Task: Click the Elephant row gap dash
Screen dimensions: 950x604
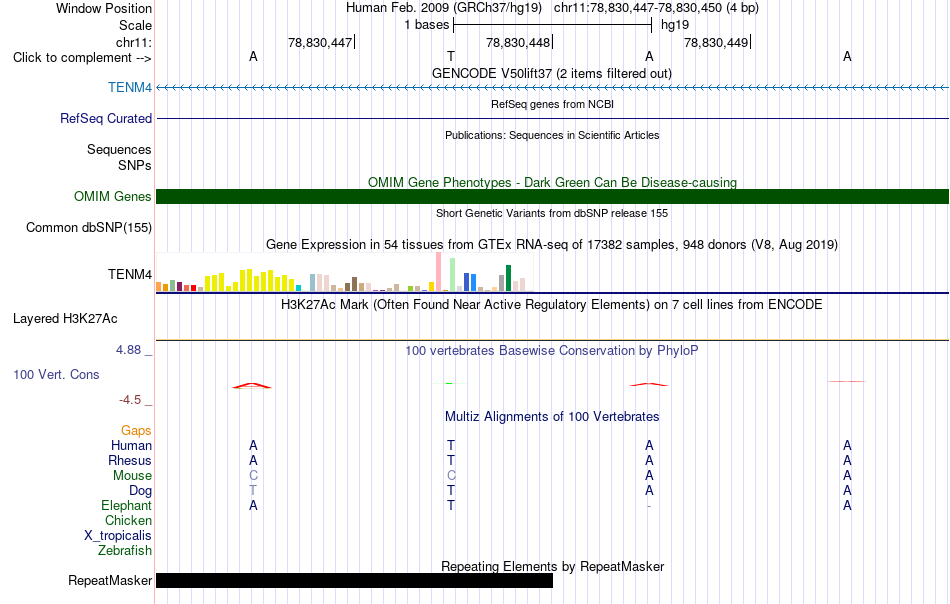Action: (x=649, y=506)
